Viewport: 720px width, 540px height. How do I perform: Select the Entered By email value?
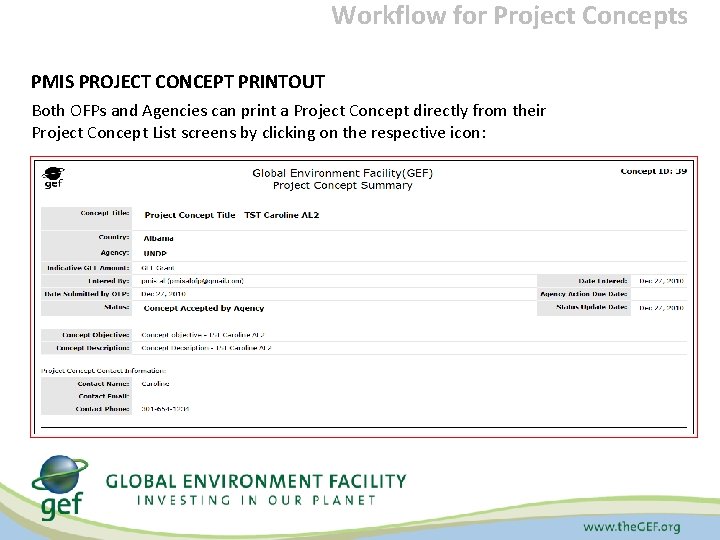pos(192,281)
